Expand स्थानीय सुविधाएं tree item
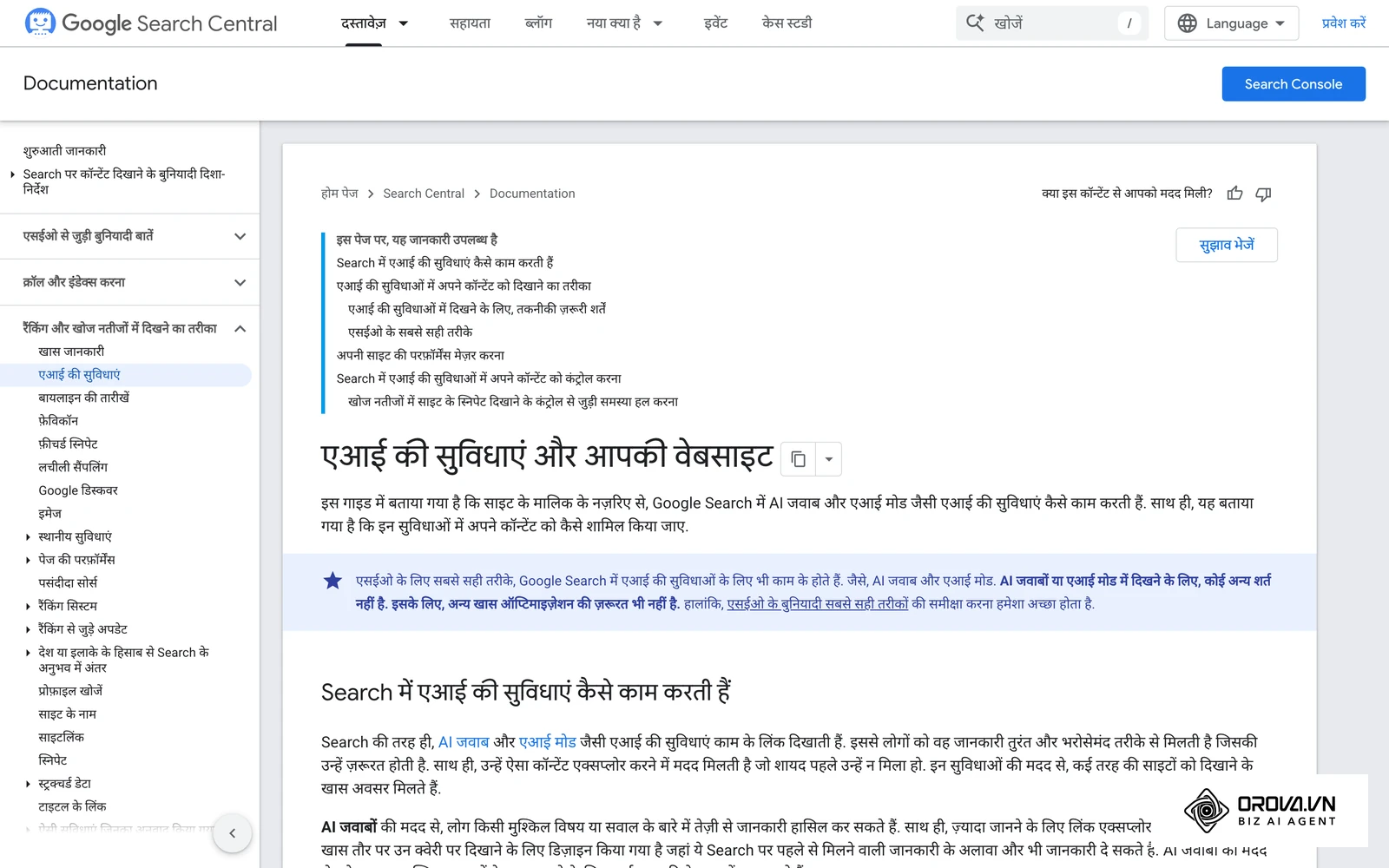1389x868 pixels. [x=28, y=537]
